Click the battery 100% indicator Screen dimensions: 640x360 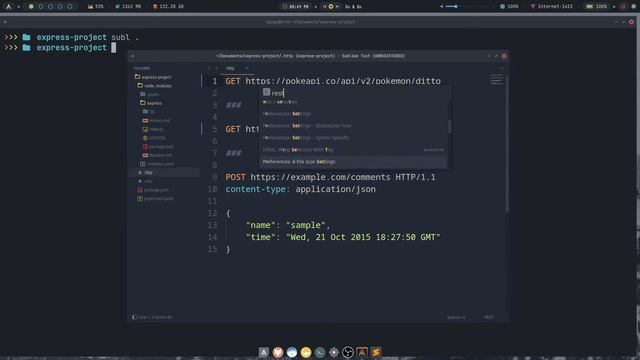tap(596, 7)
